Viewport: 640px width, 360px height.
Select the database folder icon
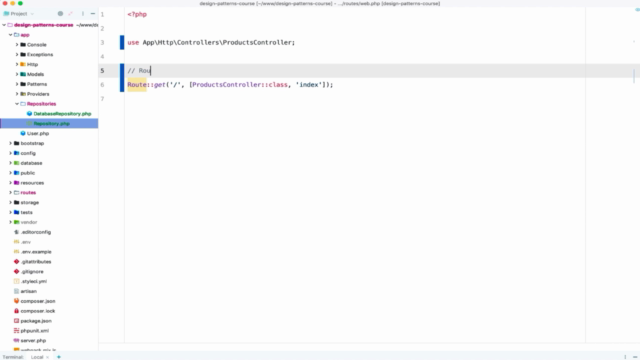16,163
